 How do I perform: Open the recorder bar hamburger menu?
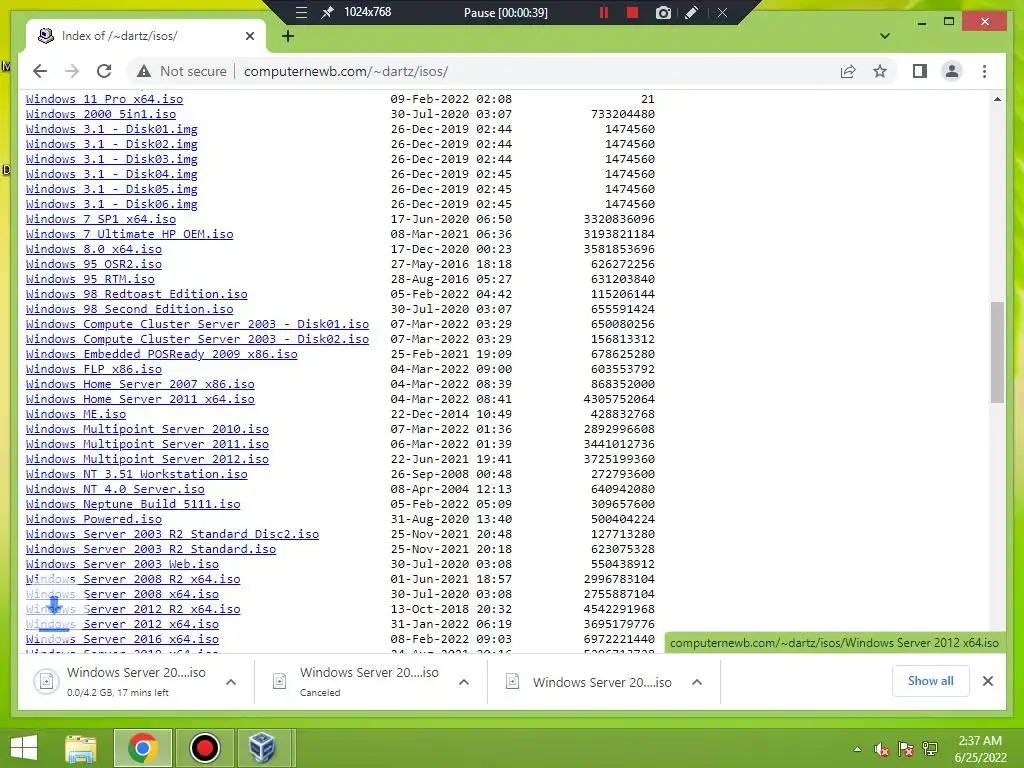coord(301,12)
